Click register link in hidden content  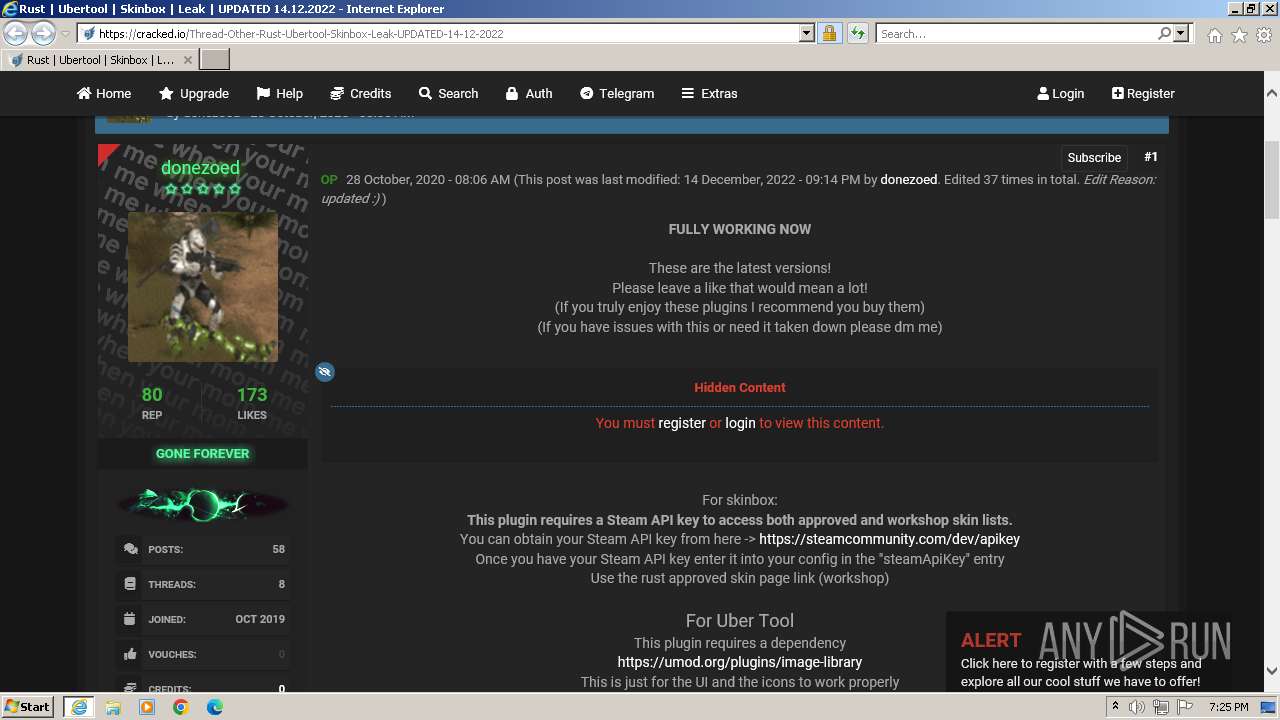coord(682,423)
